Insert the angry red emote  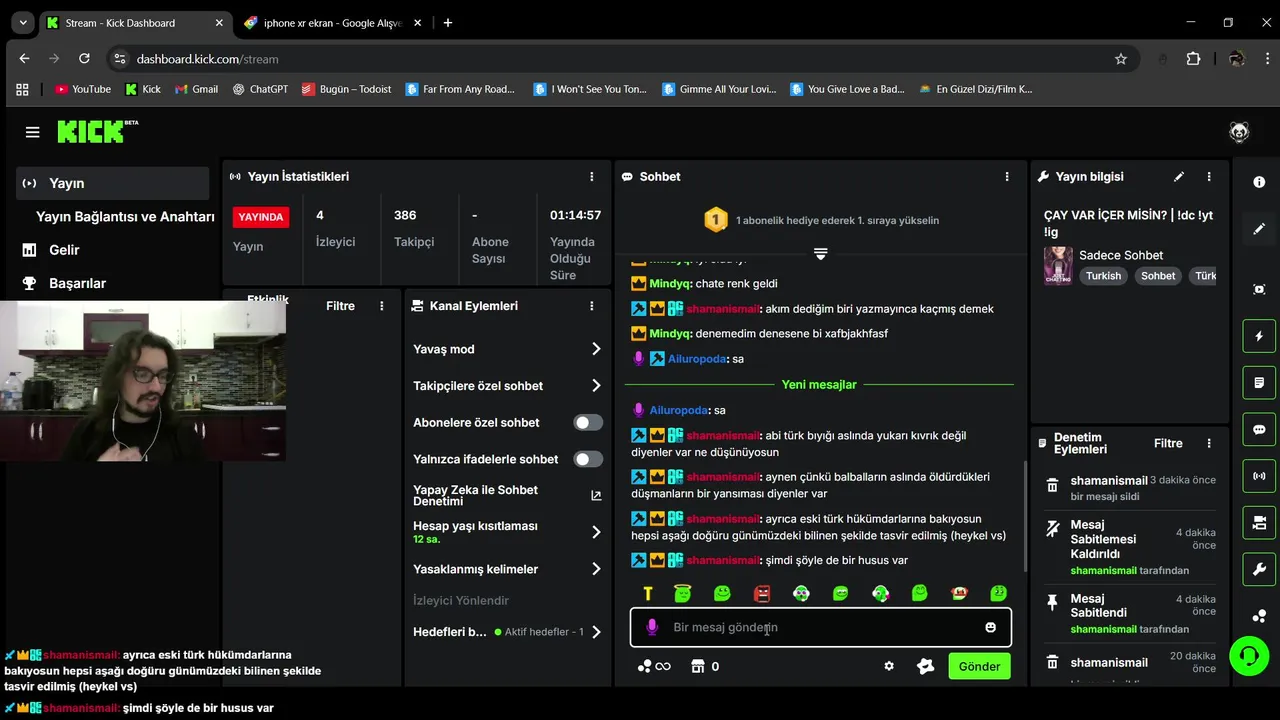tap(762, 593)
